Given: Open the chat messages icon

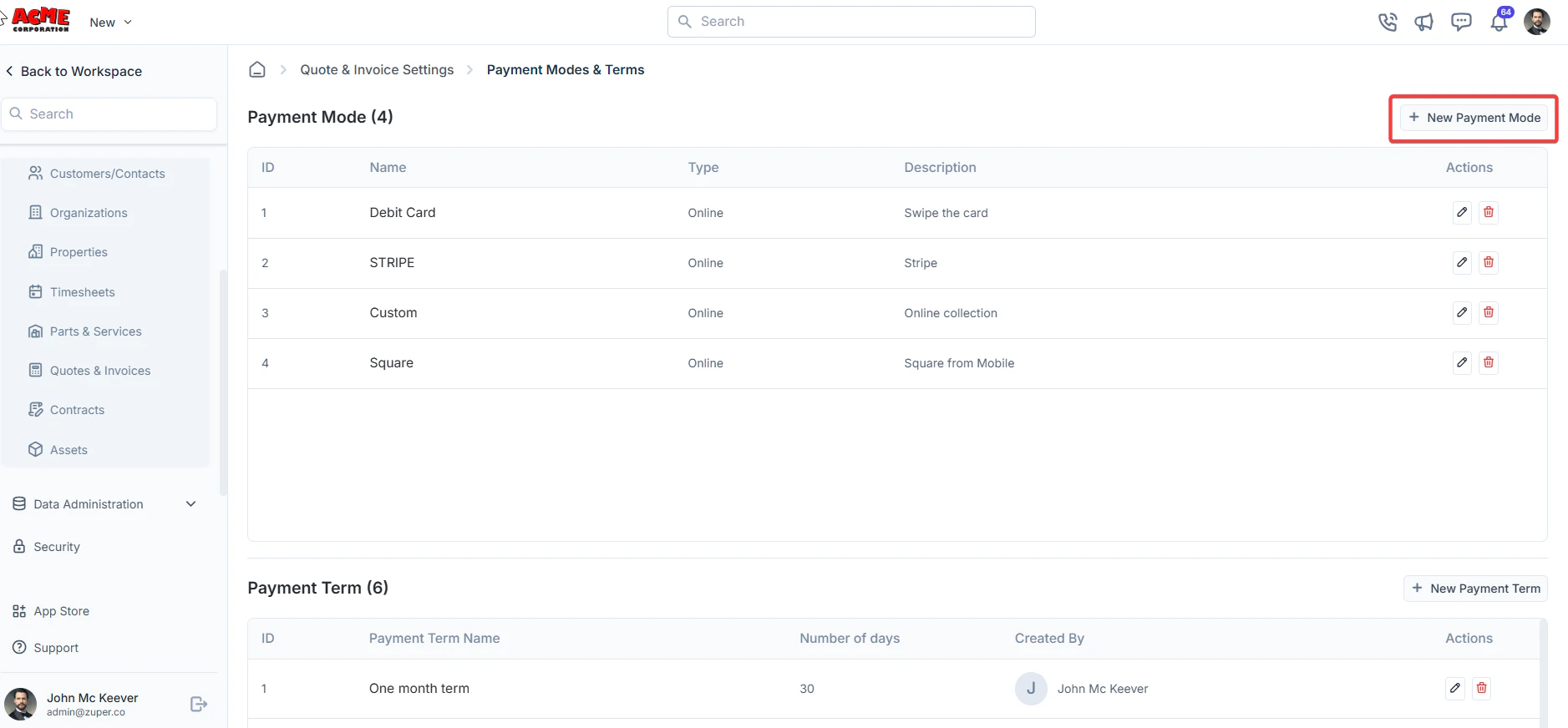Looking at the screenshot, I should [x=1461, y=23].
